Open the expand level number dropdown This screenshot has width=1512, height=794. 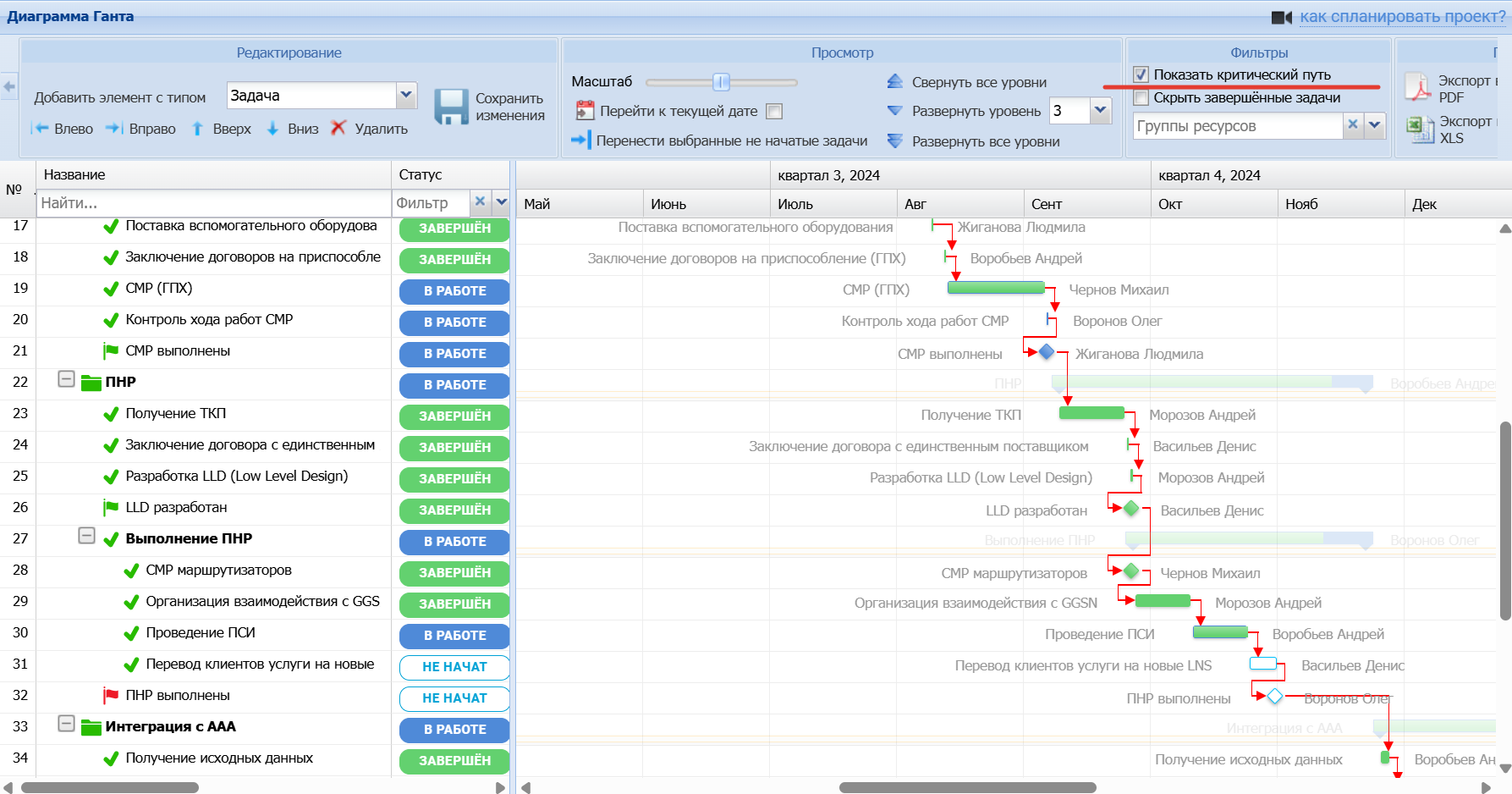click(1100, 110)
